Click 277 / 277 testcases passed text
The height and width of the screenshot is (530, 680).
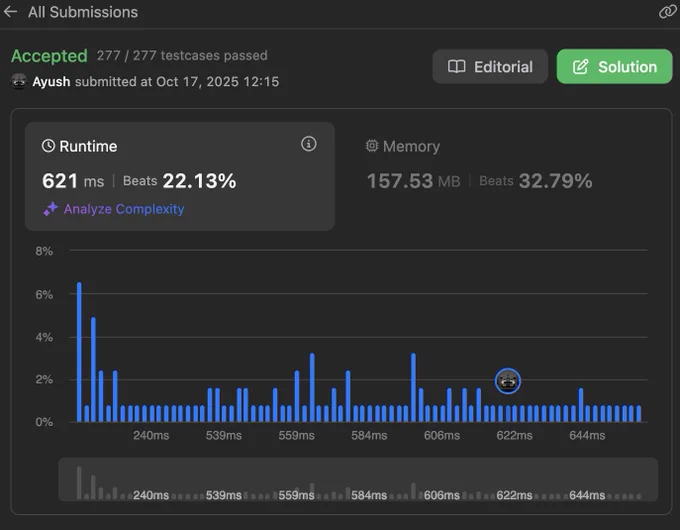(182, 56)
